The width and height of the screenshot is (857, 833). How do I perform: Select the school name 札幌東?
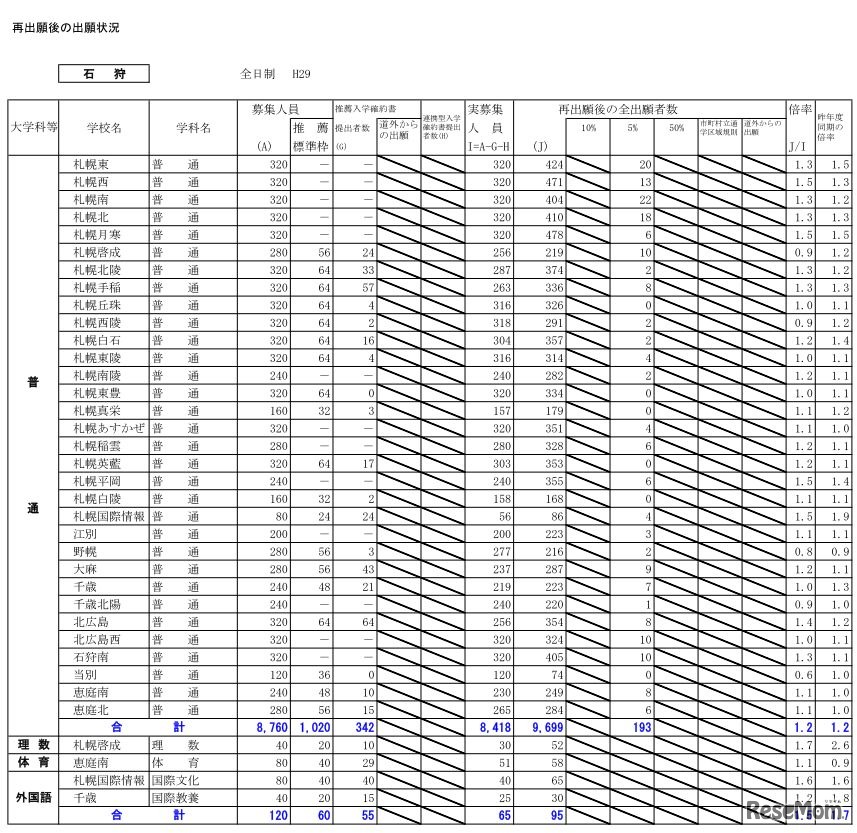click(x=91, y=165)
